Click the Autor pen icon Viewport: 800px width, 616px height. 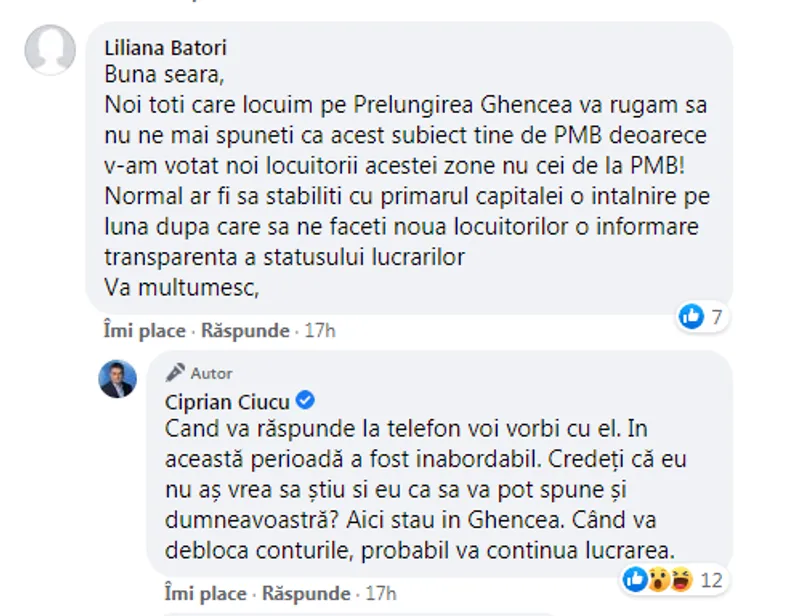[x=175, y=373]
